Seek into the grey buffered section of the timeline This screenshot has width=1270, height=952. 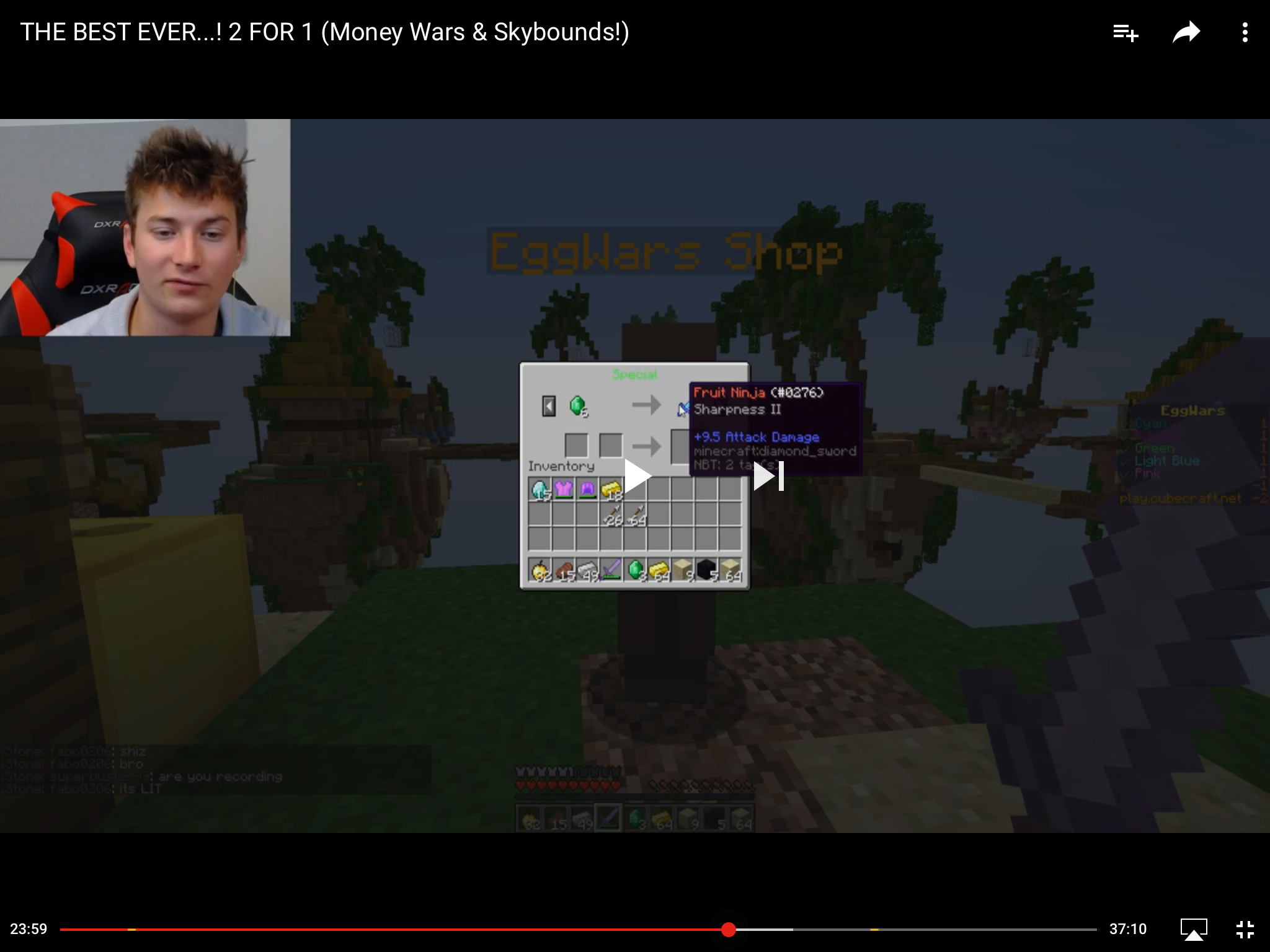pos(765,929)
